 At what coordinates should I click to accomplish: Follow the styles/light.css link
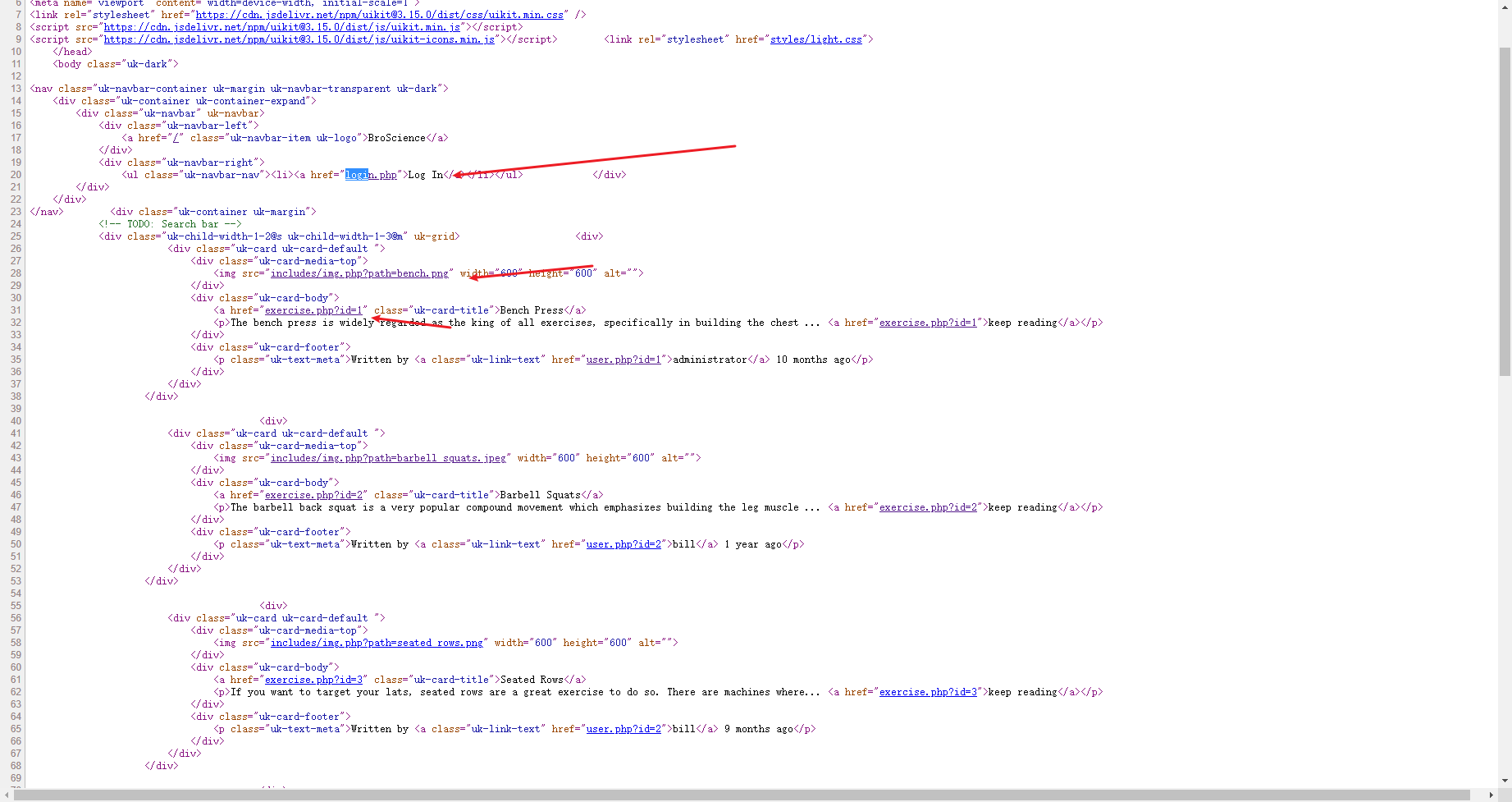click(816, 39)
